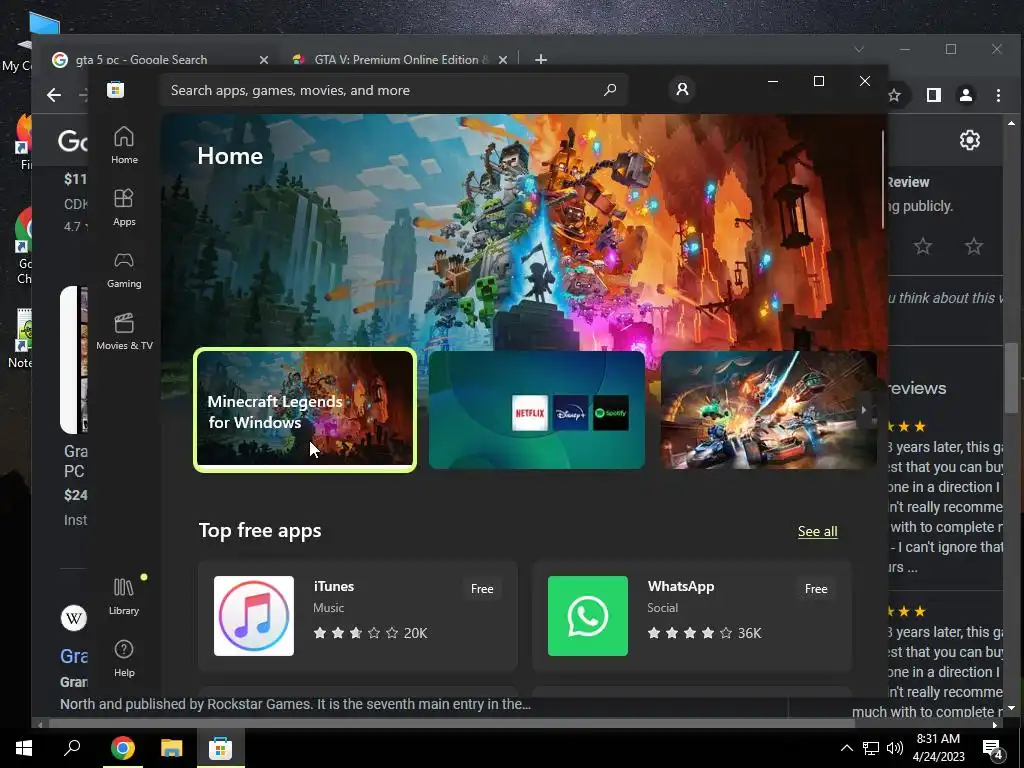The height and width of the screenshot is (768, 1024).
Task: Open the network icon in system tray
Action: pos(871,748)
